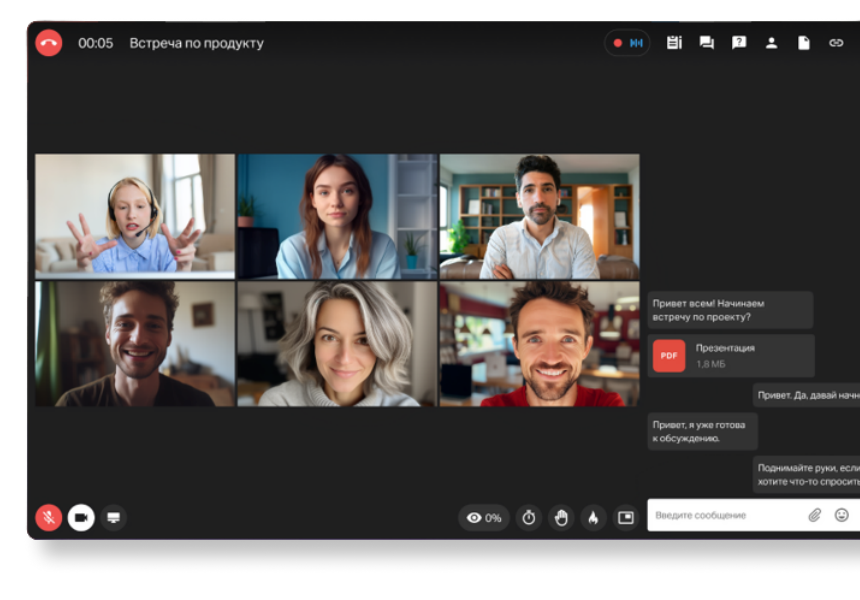The image size is (860, 600).
Task: Unmute the microphone
Action: tap(49, 517)
